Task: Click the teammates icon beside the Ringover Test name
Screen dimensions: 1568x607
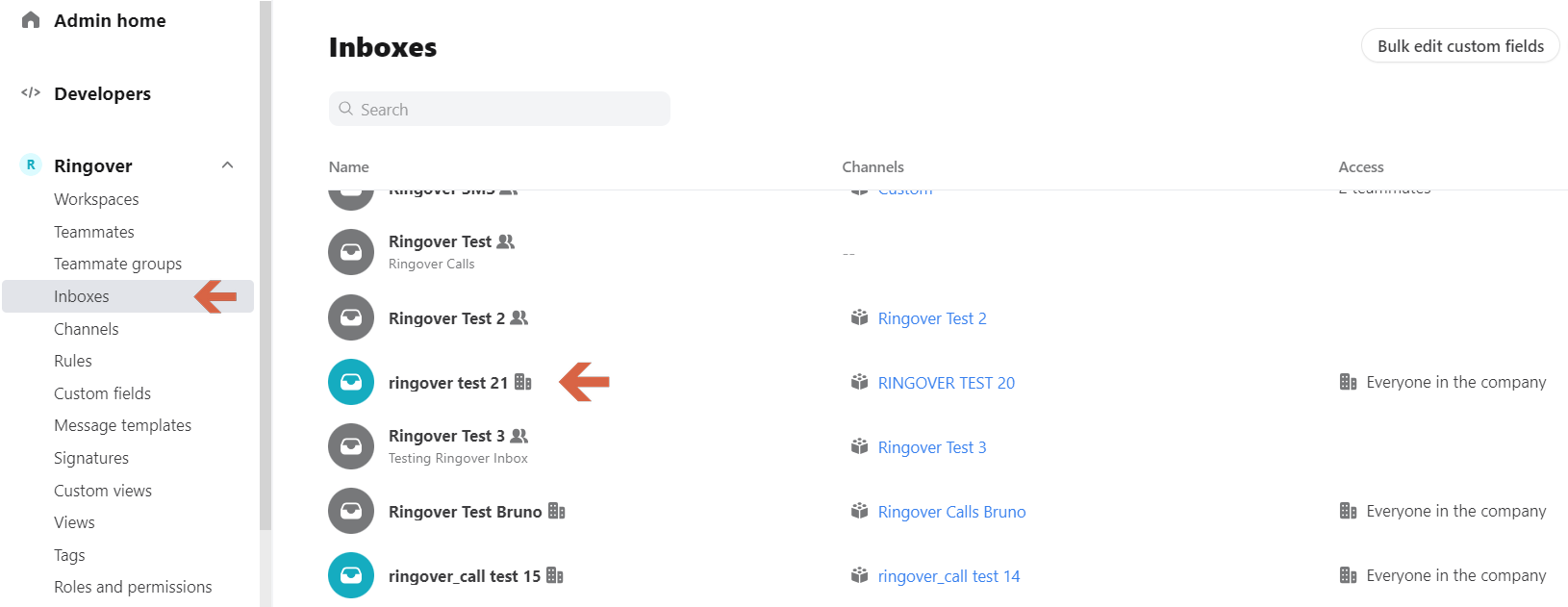Action: click(x=506, y=241)
